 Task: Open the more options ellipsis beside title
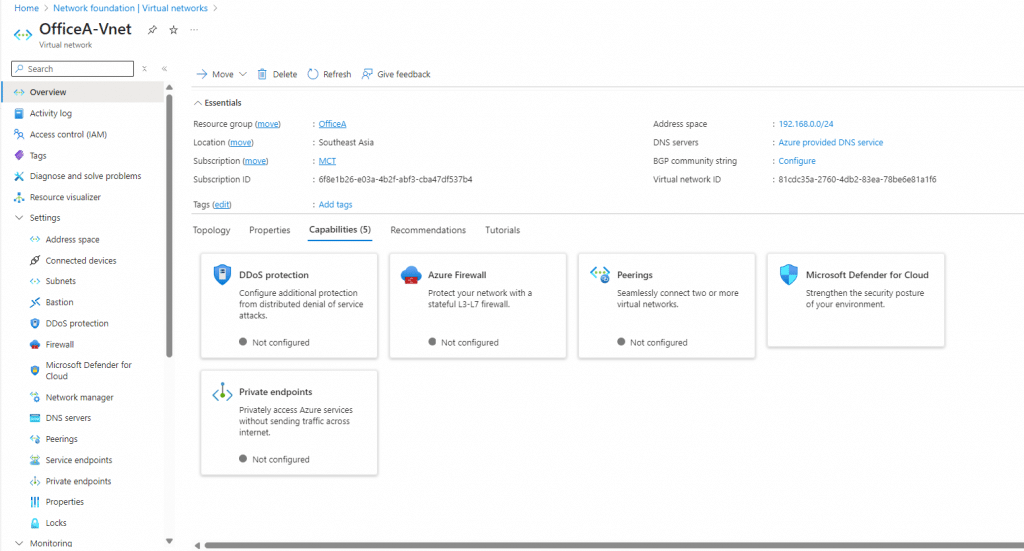[x=194, y=30]
